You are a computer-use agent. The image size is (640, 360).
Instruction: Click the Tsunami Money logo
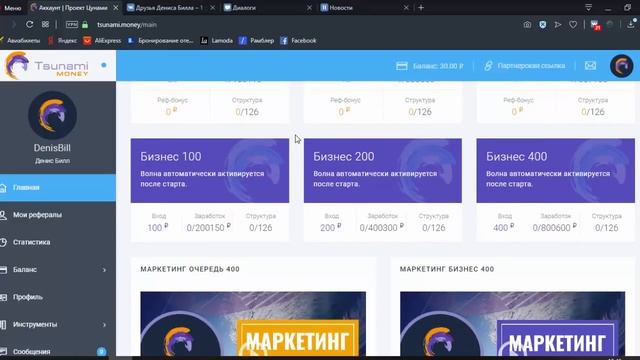(x=46, y=65)
